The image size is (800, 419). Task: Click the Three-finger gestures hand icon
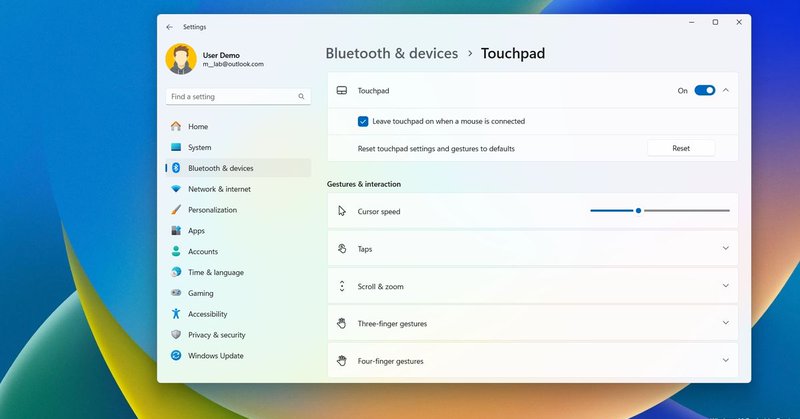coord(342,323)
